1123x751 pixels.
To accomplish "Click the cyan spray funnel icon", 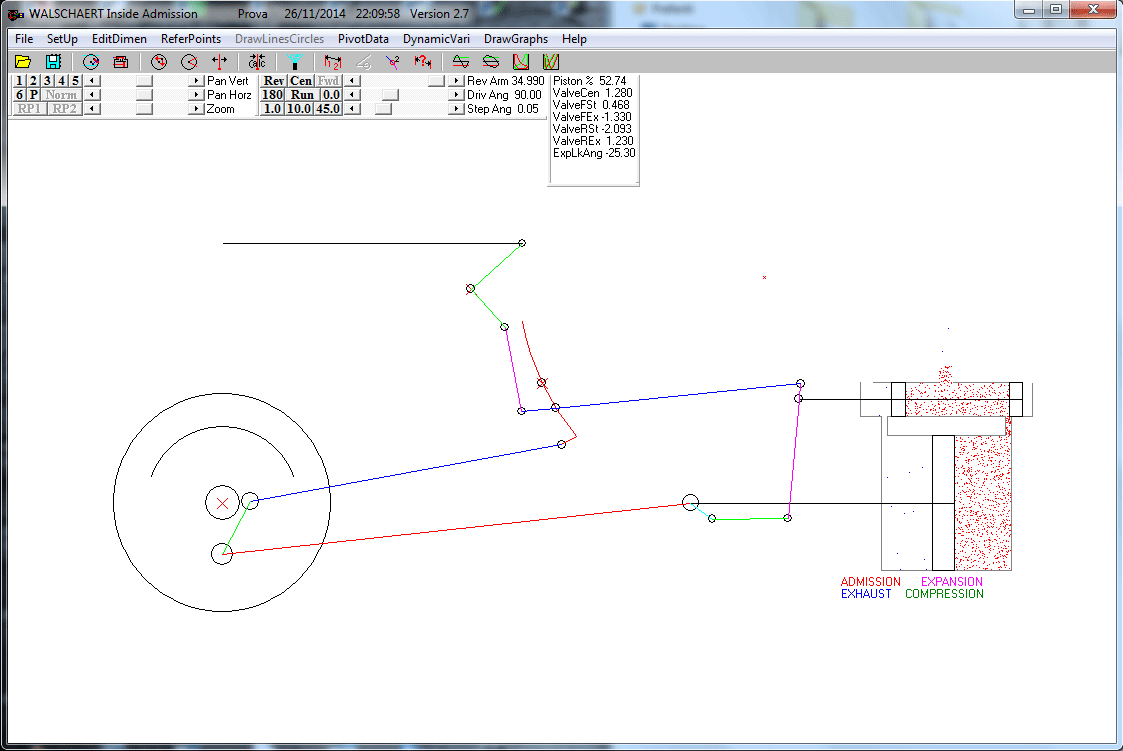I will pos(294,62).
